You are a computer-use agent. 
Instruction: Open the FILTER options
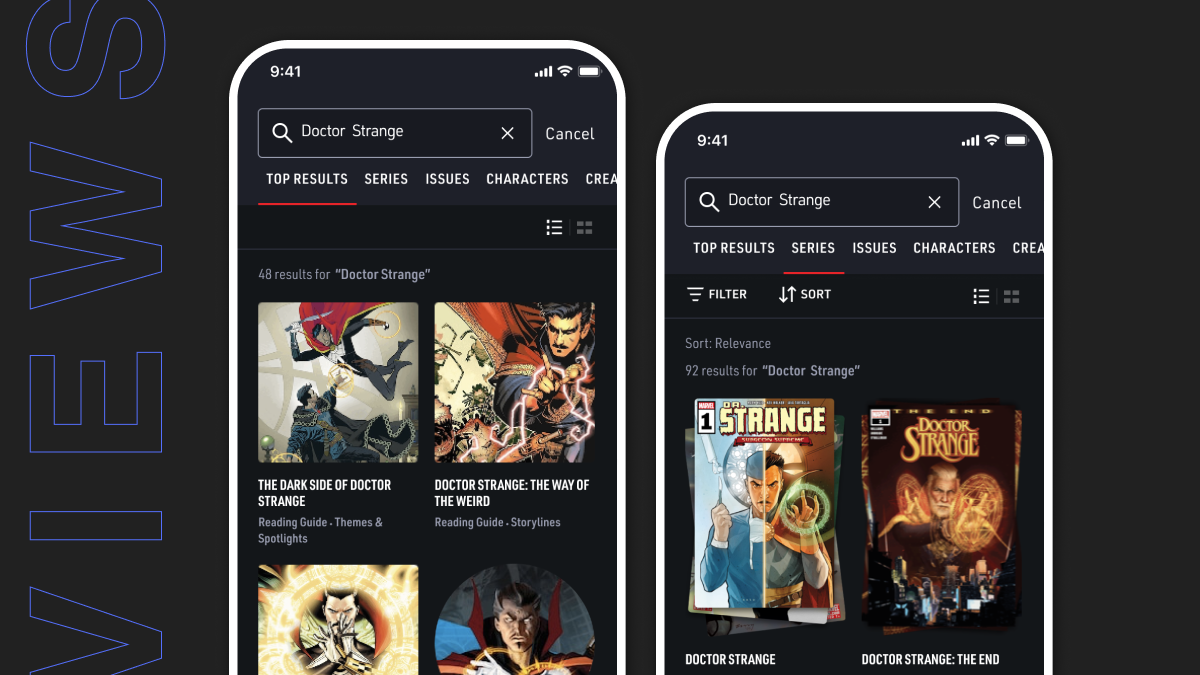pyautogui.click(x=717, y=294)
